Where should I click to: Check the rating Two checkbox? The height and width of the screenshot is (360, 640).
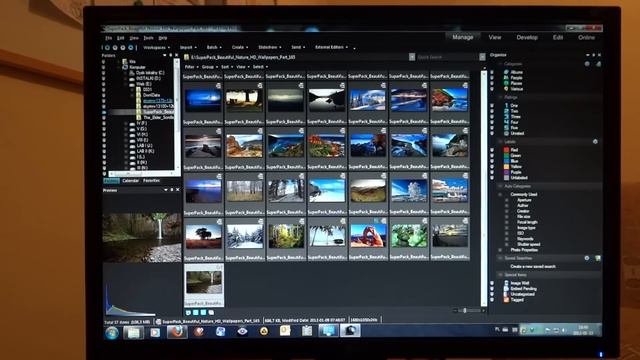pos(492,111)
